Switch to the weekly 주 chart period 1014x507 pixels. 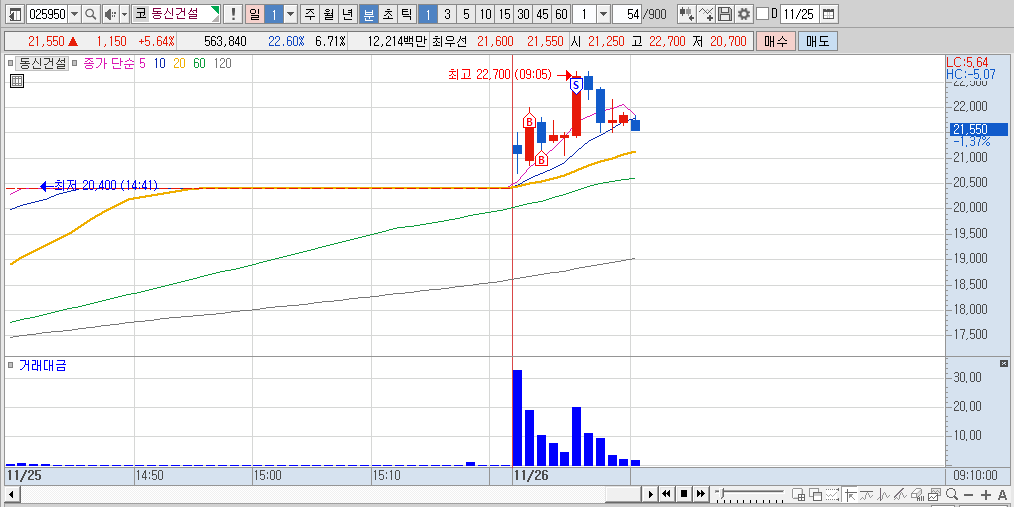[310, 14]
